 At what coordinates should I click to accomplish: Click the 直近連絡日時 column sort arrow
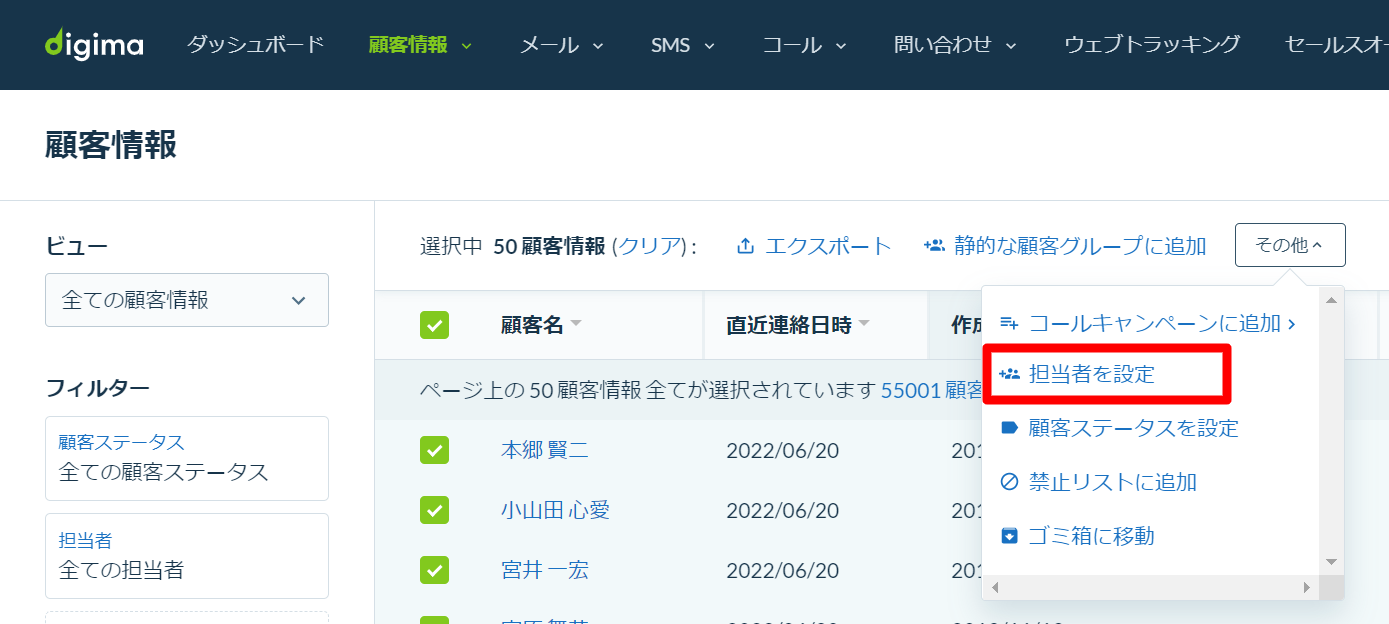coord(864,324)
